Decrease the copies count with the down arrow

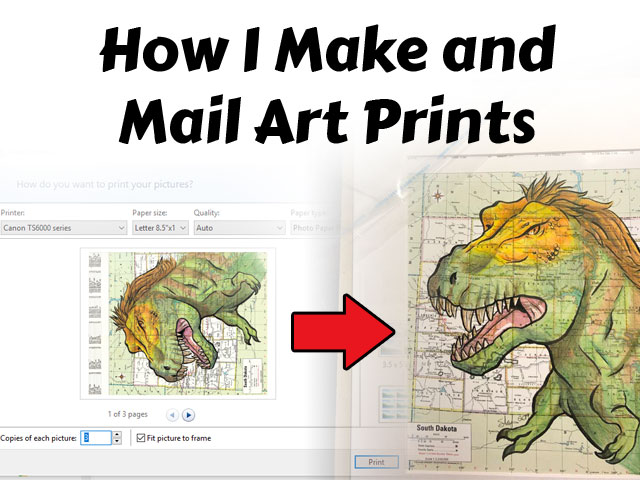[x=117, y=441]
